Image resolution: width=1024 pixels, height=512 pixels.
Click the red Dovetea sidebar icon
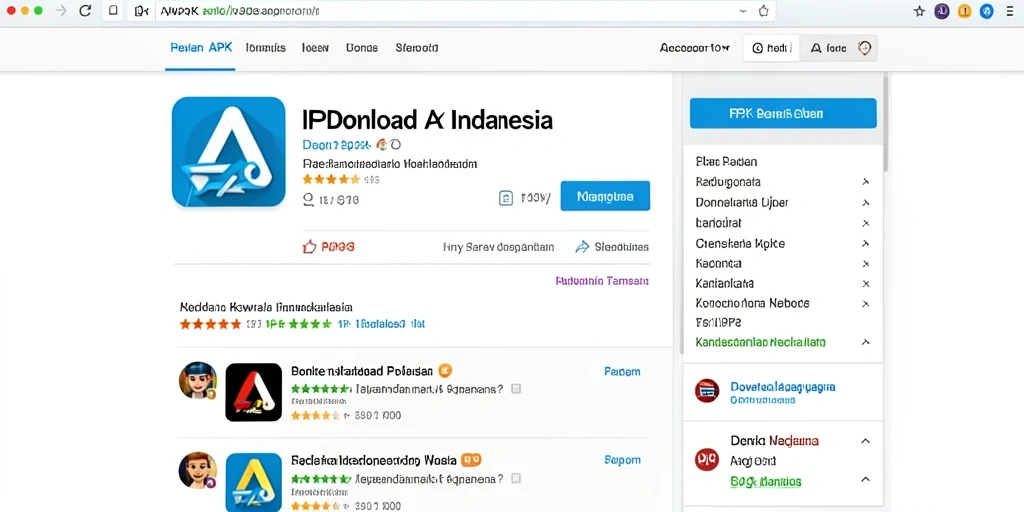click(x=707, y=391)
